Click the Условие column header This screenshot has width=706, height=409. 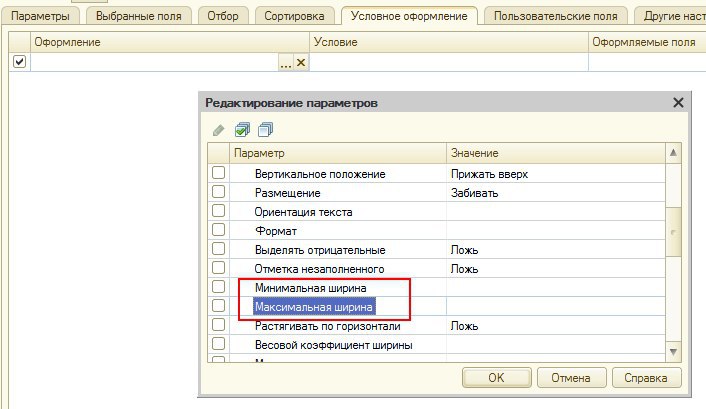pyautogui.click(x=449, y=42)
